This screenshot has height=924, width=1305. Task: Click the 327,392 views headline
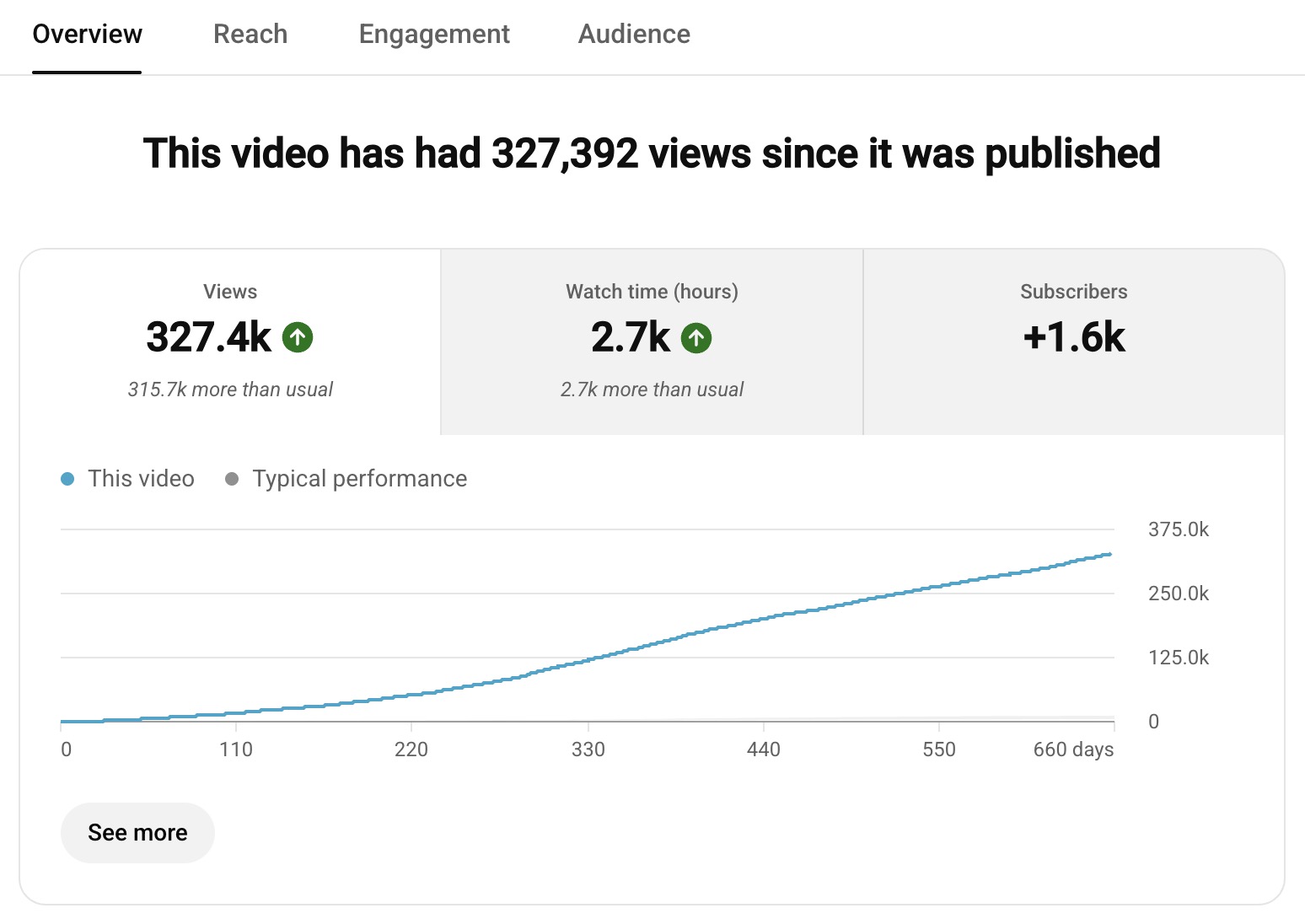(x=652, y=153)
